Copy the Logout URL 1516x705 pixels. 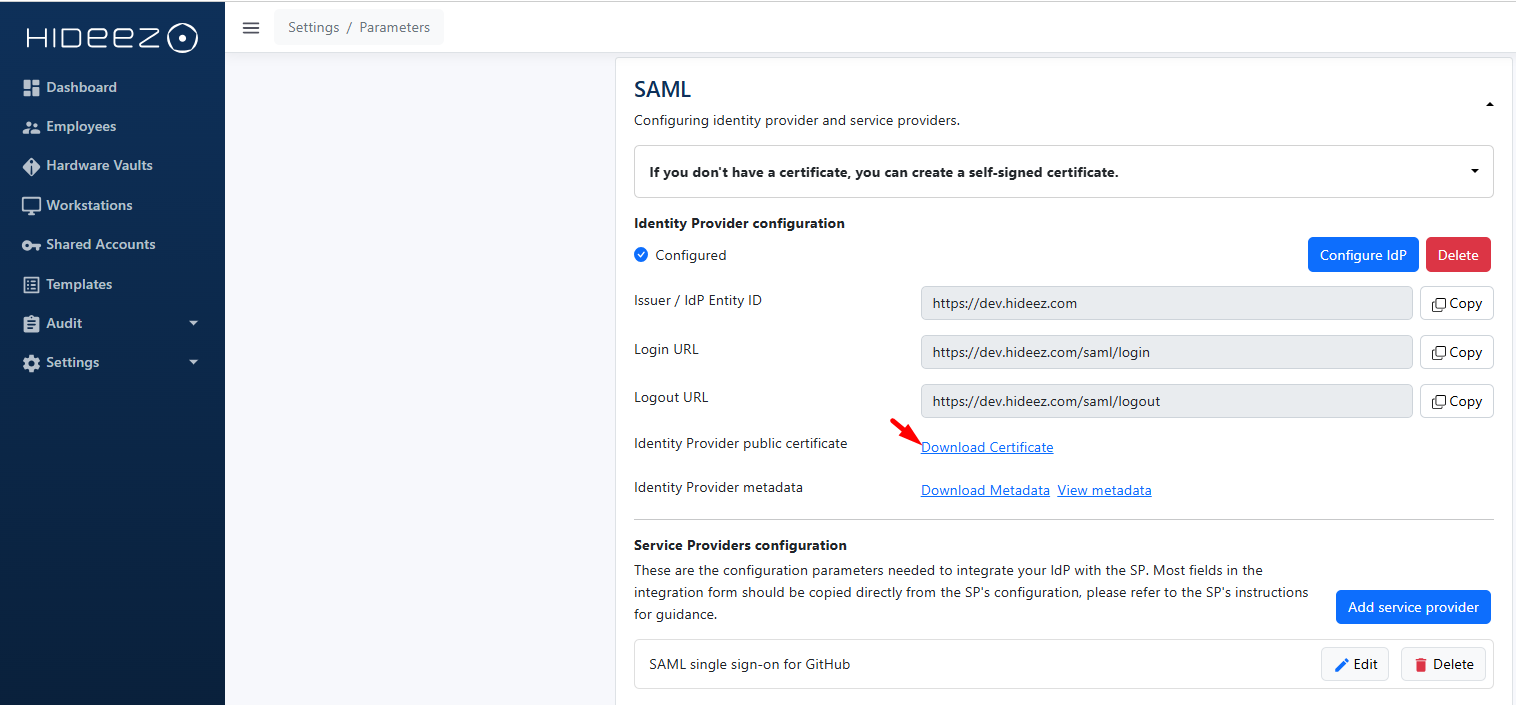[1456, 402]
